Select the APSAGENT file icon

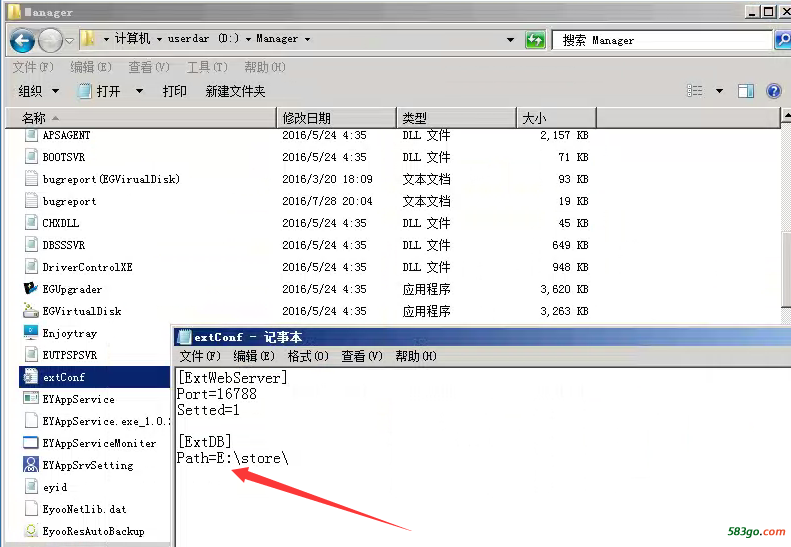[x=31, y=134]
